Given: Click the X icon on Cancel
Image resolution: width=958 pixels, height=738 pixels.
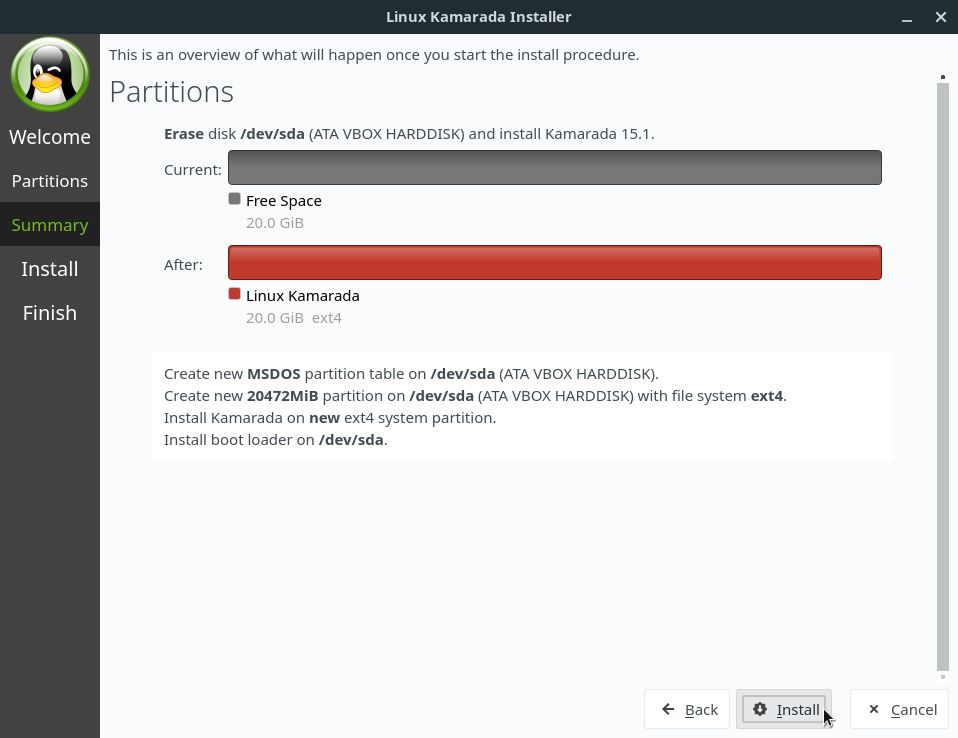Looking at the screenshot, I should point(873,709).
